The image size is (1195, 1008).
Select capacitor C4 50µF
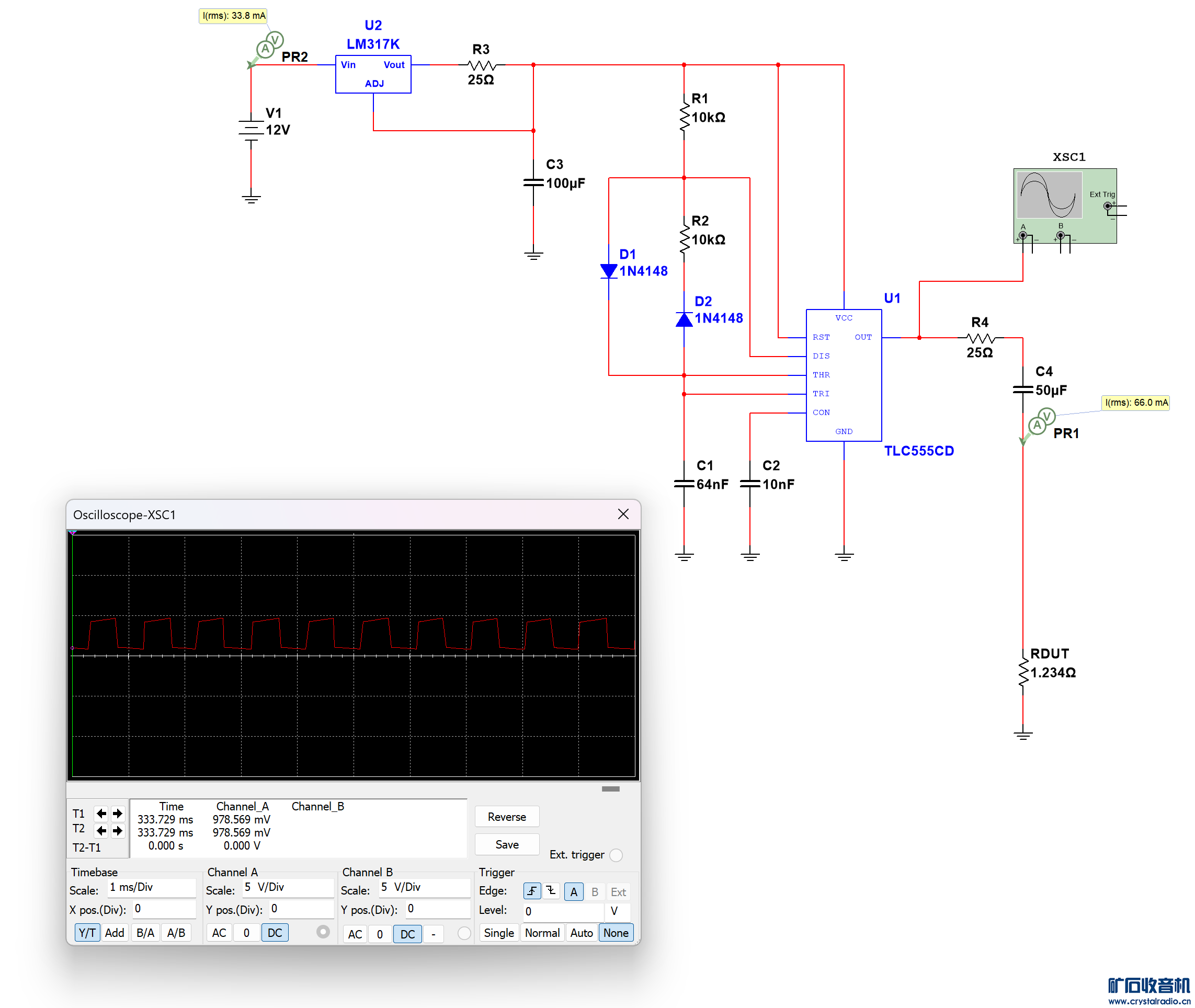[1022, 390]
